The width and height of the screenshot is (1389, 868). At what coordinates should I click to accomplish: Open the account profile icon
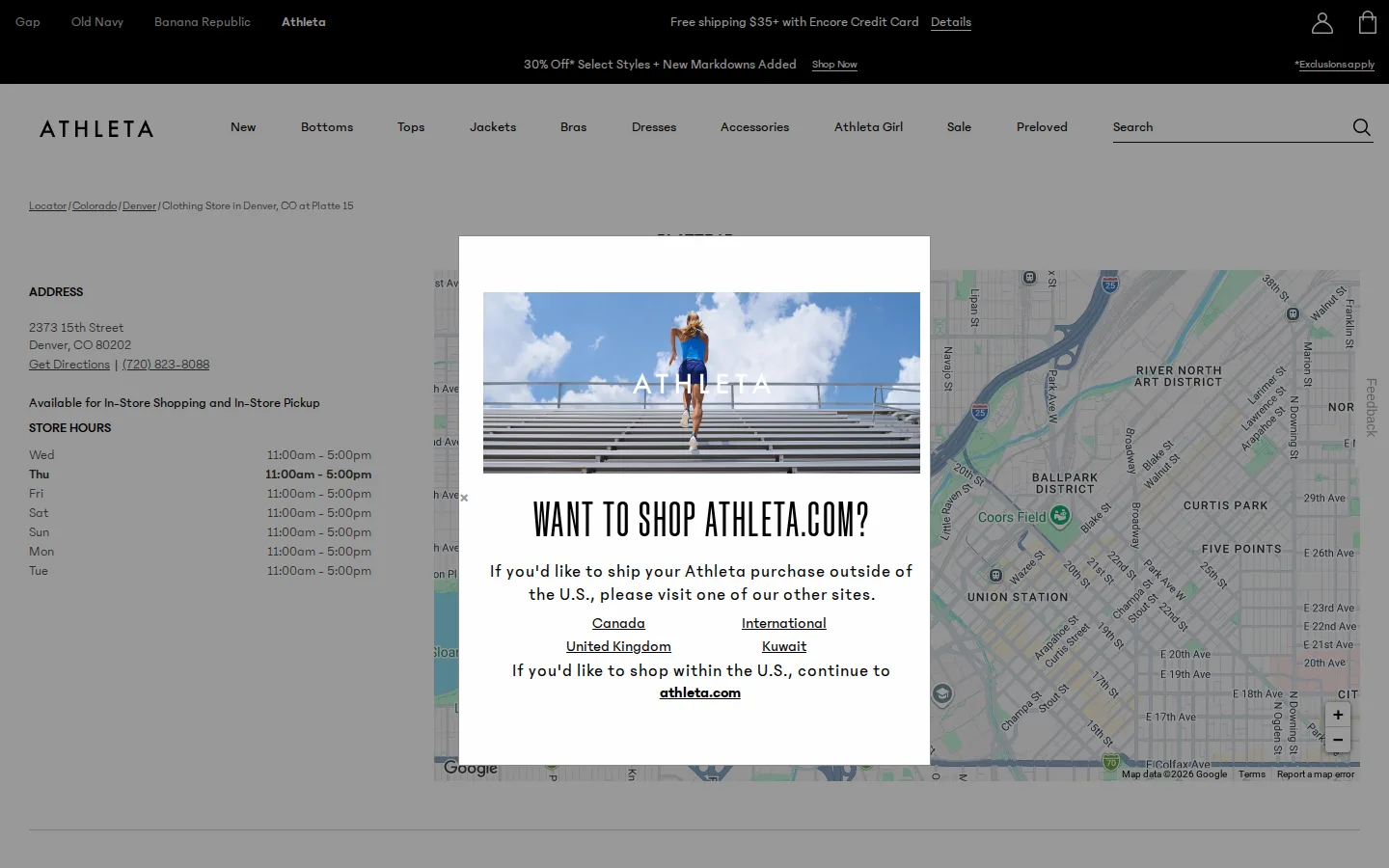pyautogui.click(x=1322, y=22)
